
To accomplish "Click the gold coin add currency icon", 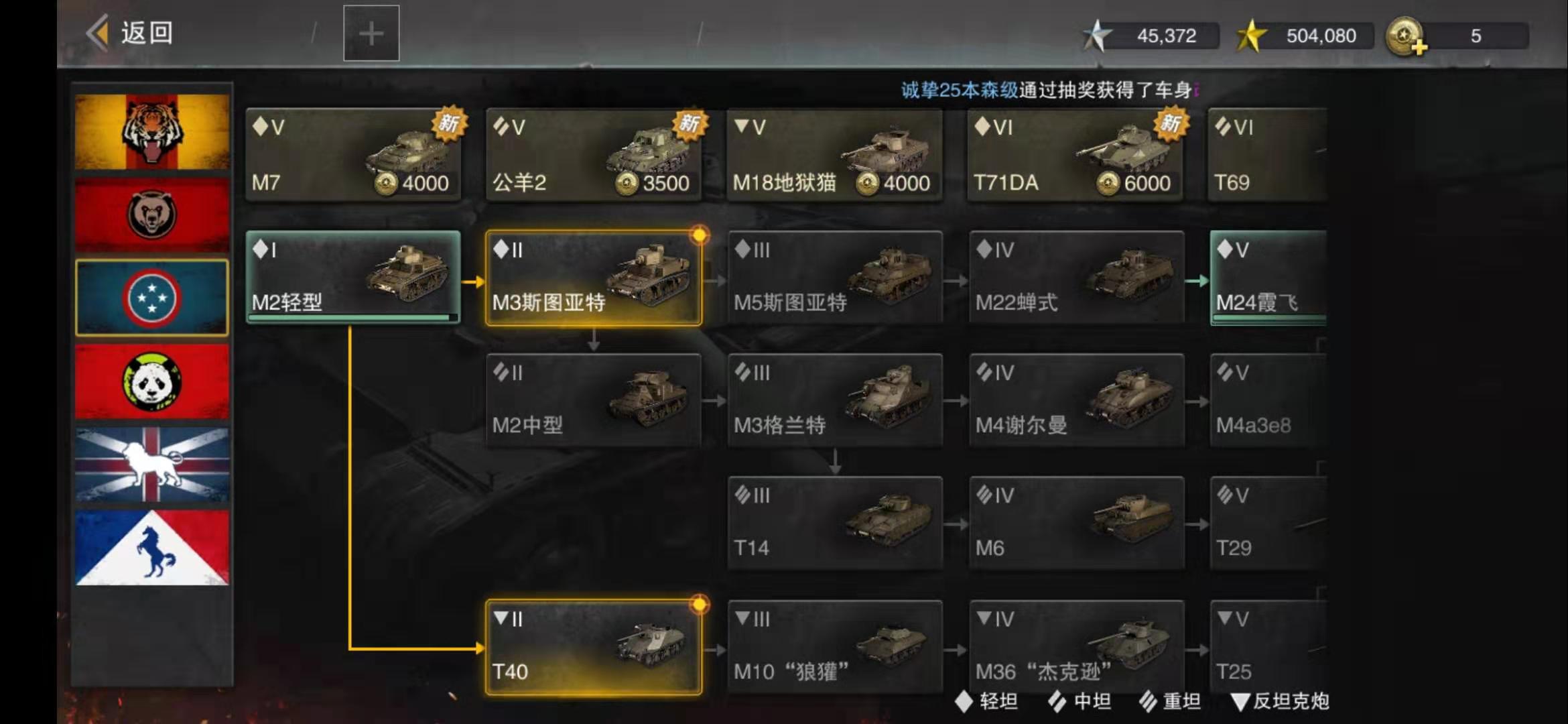I will (1406, 36).
